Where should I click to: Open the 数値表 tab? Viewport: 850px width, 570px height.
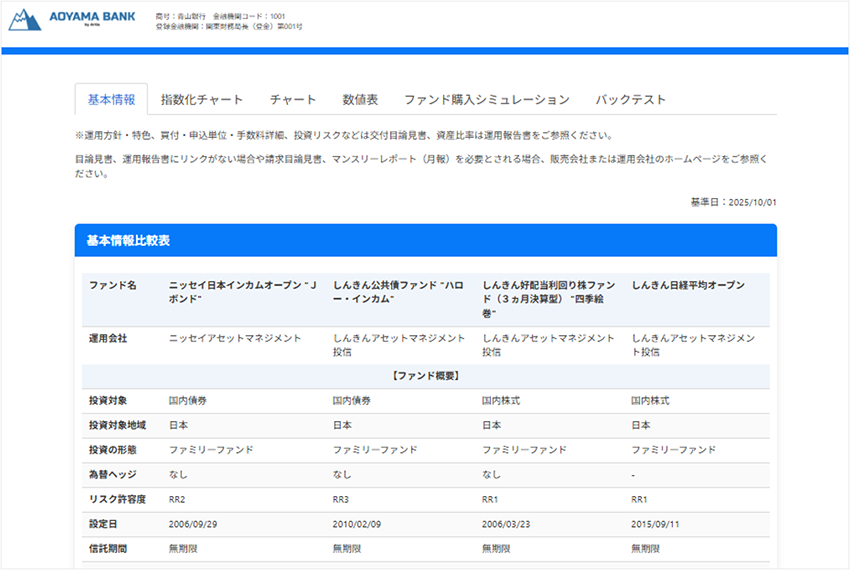pos(360,100)
